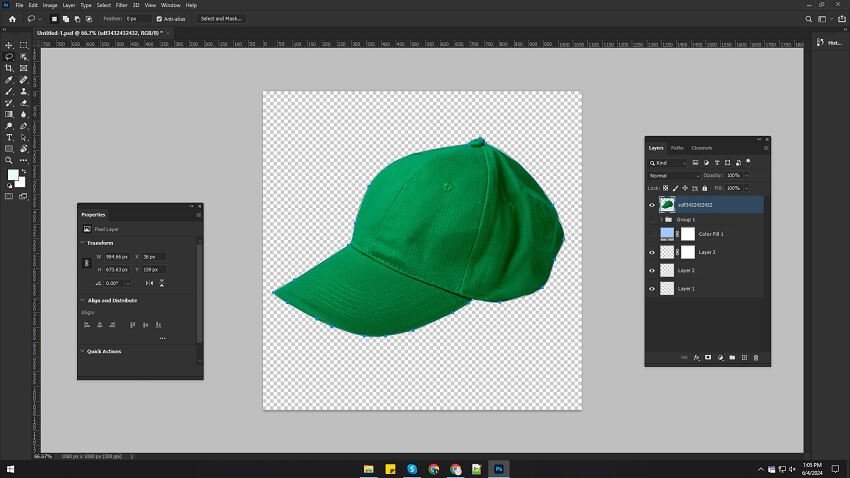Select the Crop tool
Screen dimensions: 850x478
tap(9, 68)
